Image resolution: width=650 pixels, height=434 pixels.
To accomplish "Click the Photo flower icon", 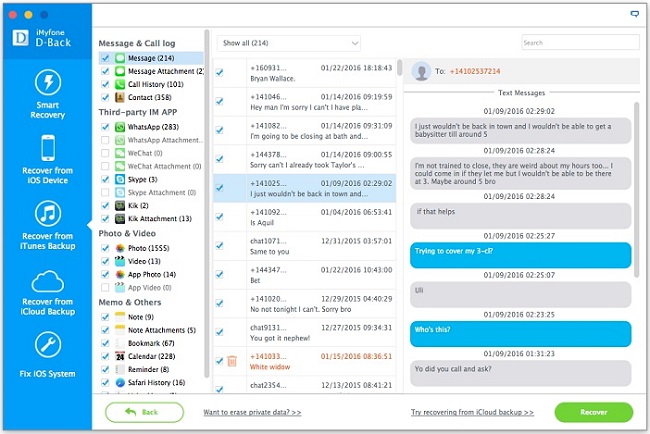I will pyautogui.click(x=120, y=248).
